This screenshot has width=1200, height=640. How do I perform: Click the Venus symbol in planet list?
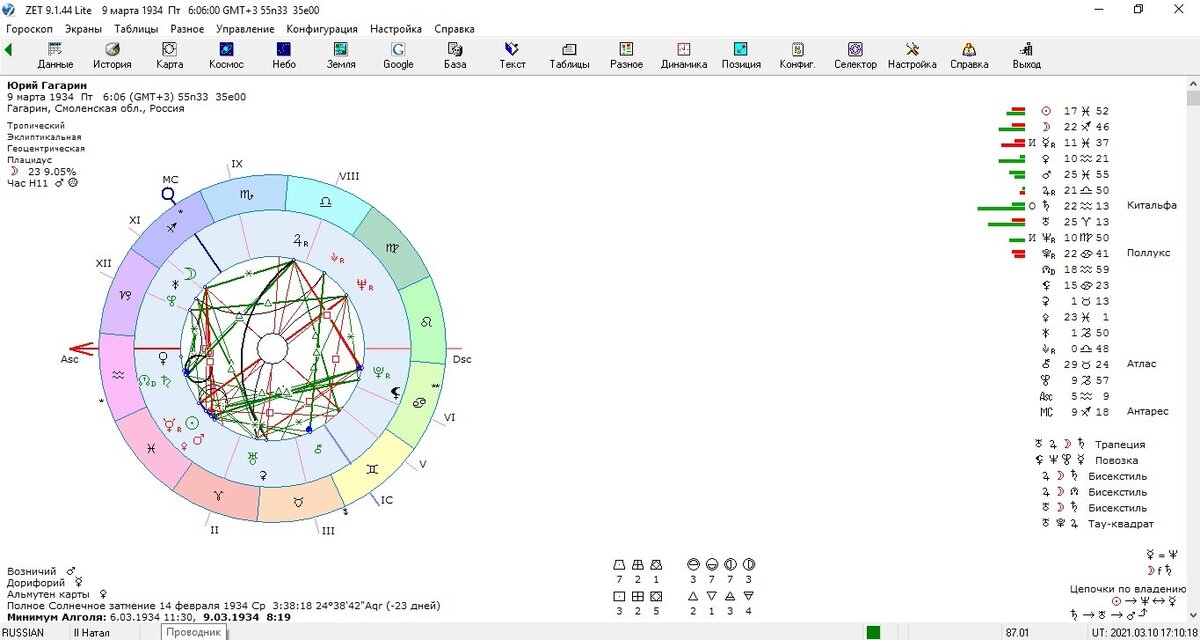click(x=1046, y=158)
